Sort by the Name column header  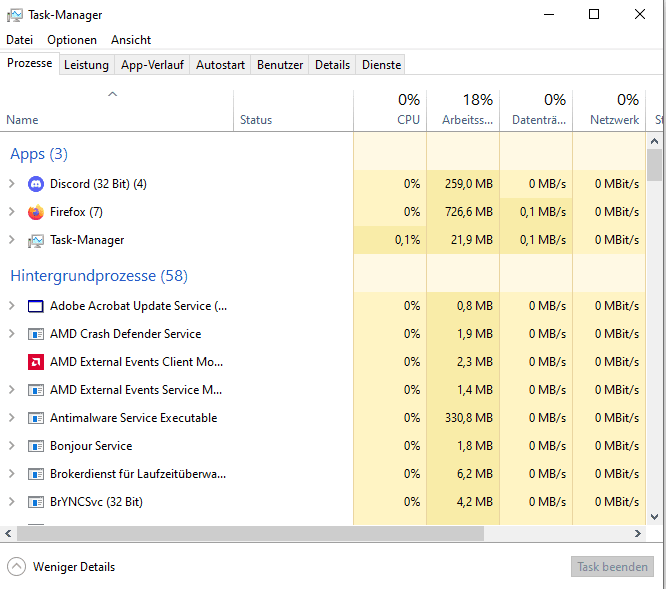point(116,110)
